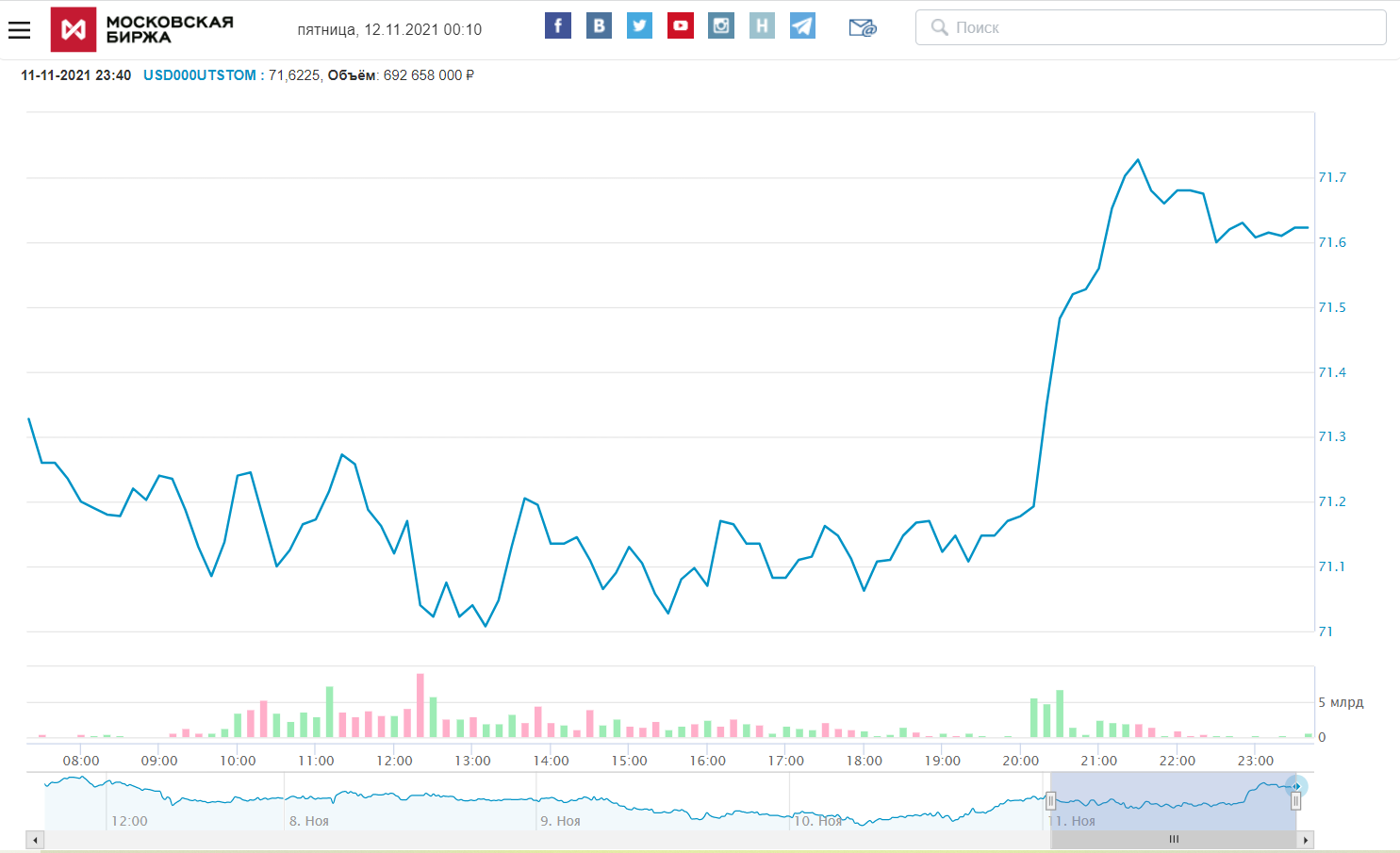Click the Moscow Exchange logo

[x=141, y=29]
